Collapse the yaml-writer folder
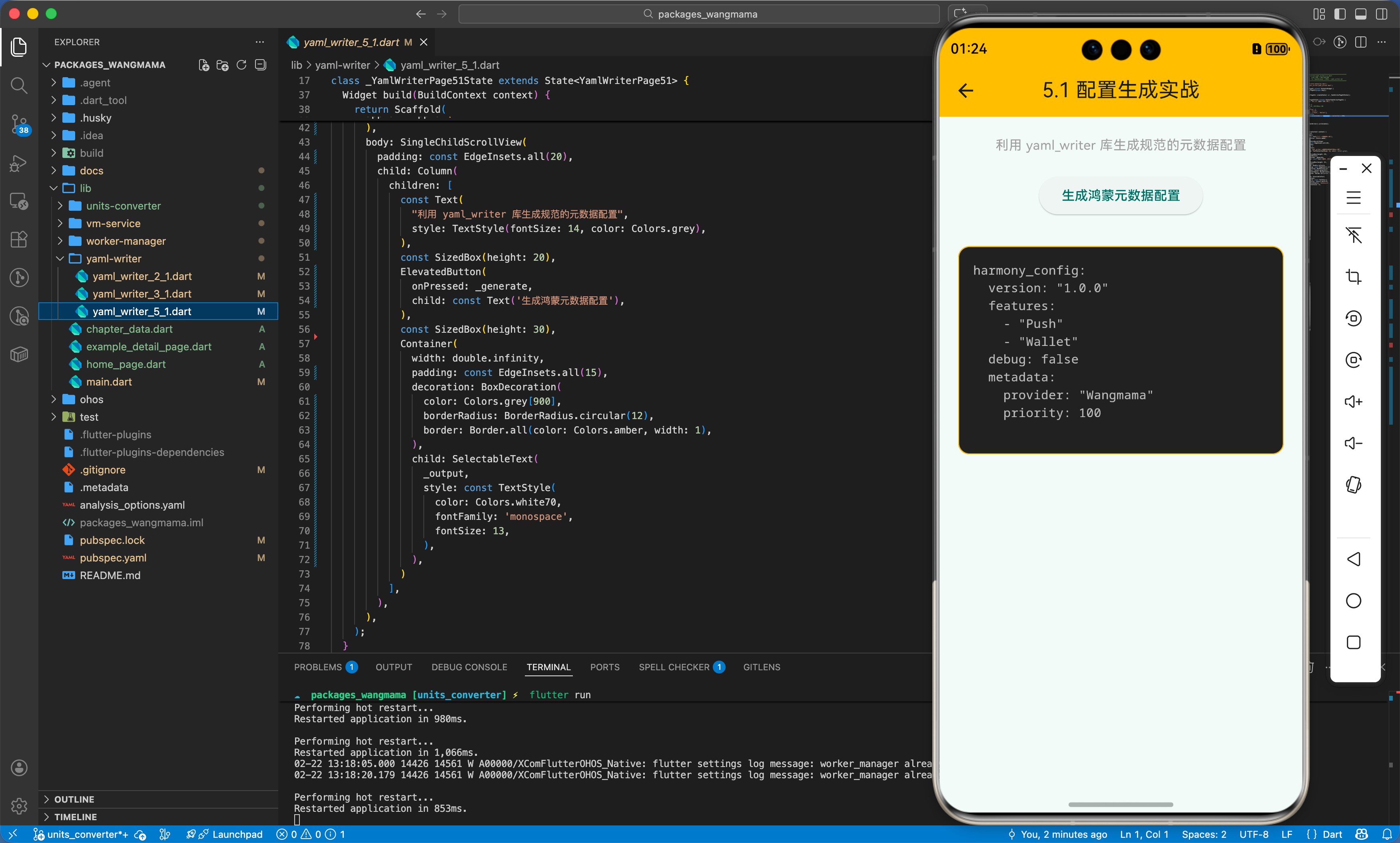Viewport: 1400px width, 843px height. point(114,258)
